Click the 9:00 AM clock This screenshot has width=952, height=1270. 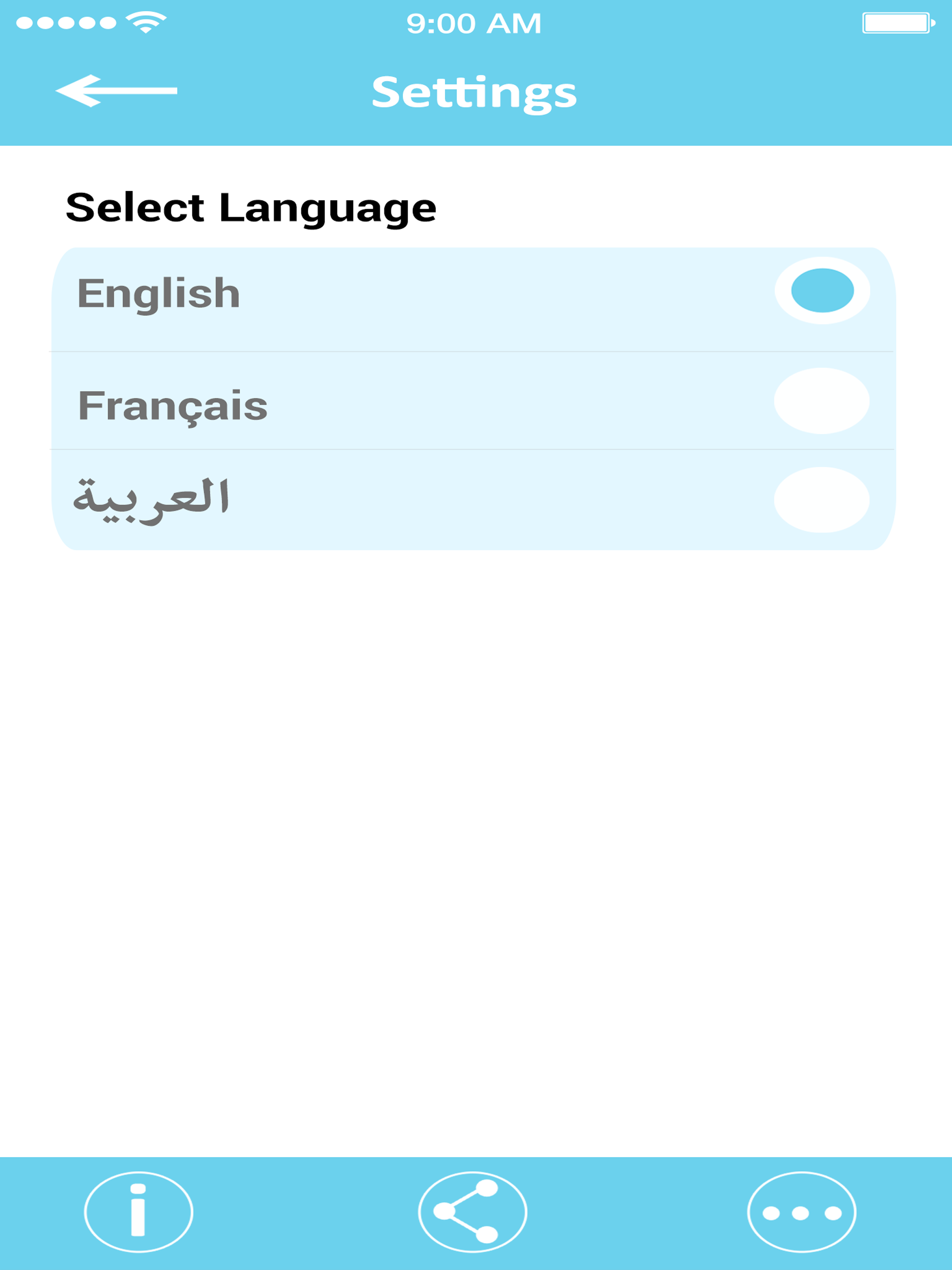pyautogui.click(x=474, y=24)
